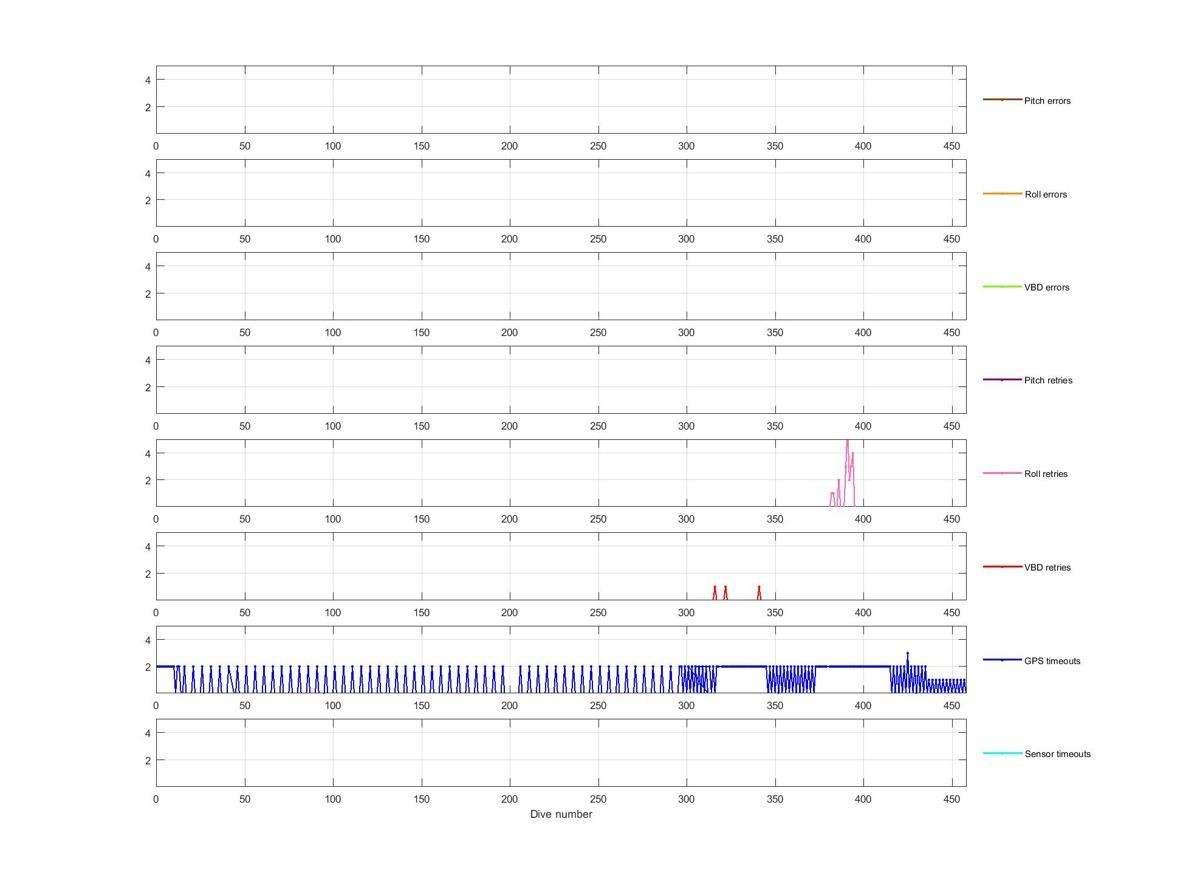Select the blue GPS timeouts legend line

click(1002, 660)
